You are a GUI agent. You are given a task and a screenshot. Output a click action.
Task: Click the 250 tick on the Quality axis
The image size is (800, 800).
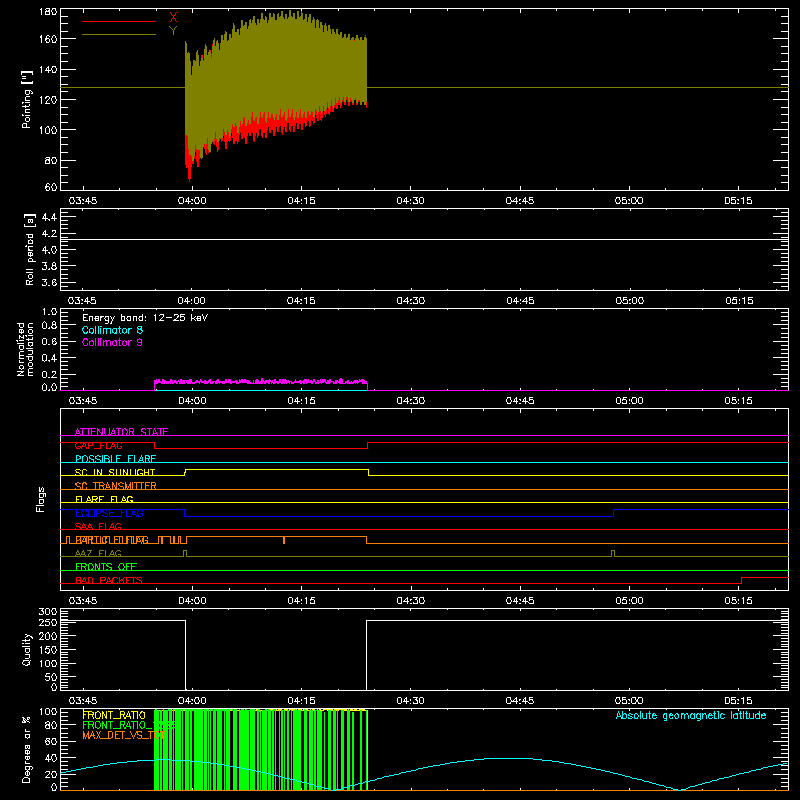coord(48,623)
